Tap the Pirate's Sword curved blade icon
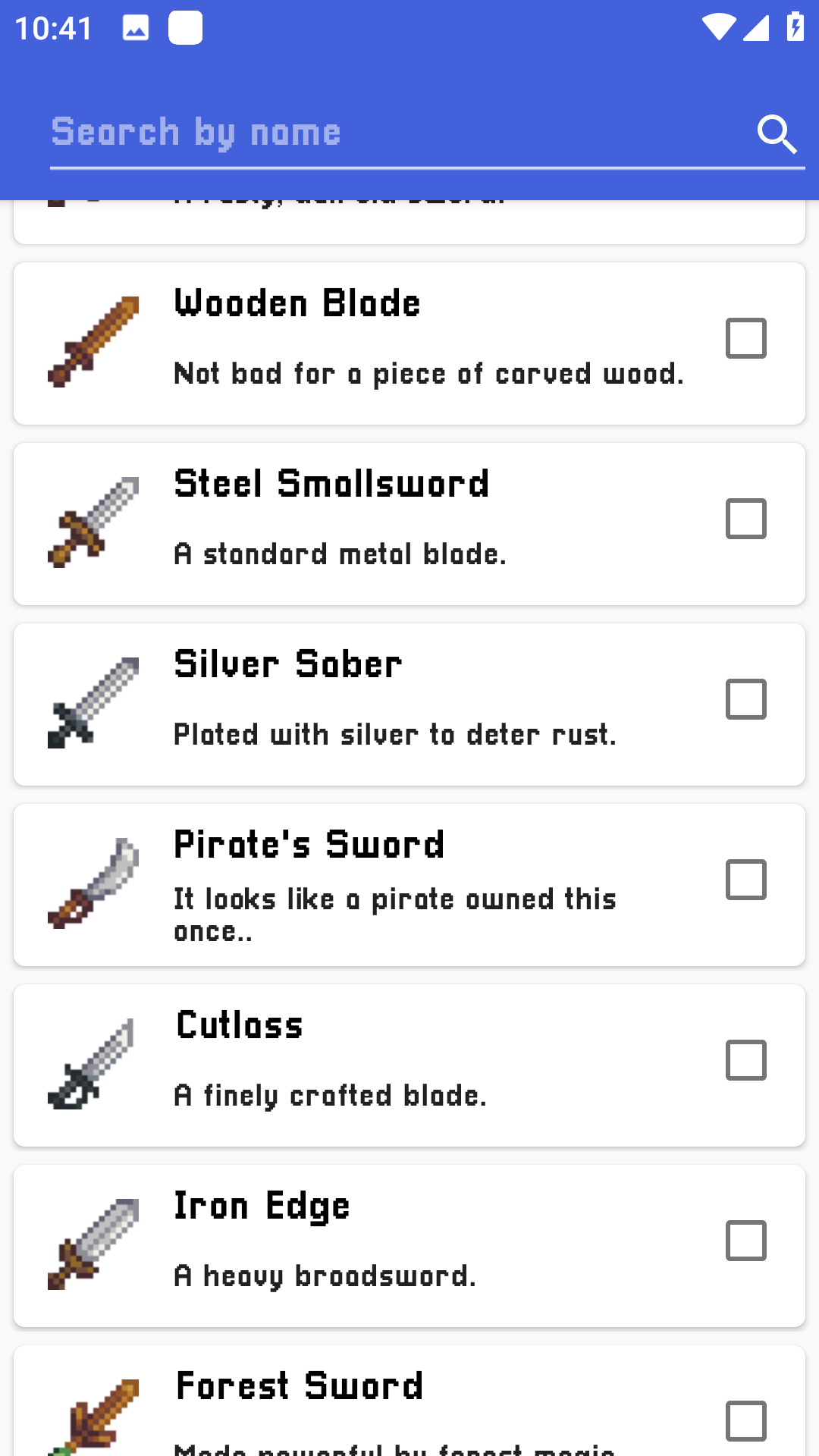819x1456 pixels. click(93, 883)
